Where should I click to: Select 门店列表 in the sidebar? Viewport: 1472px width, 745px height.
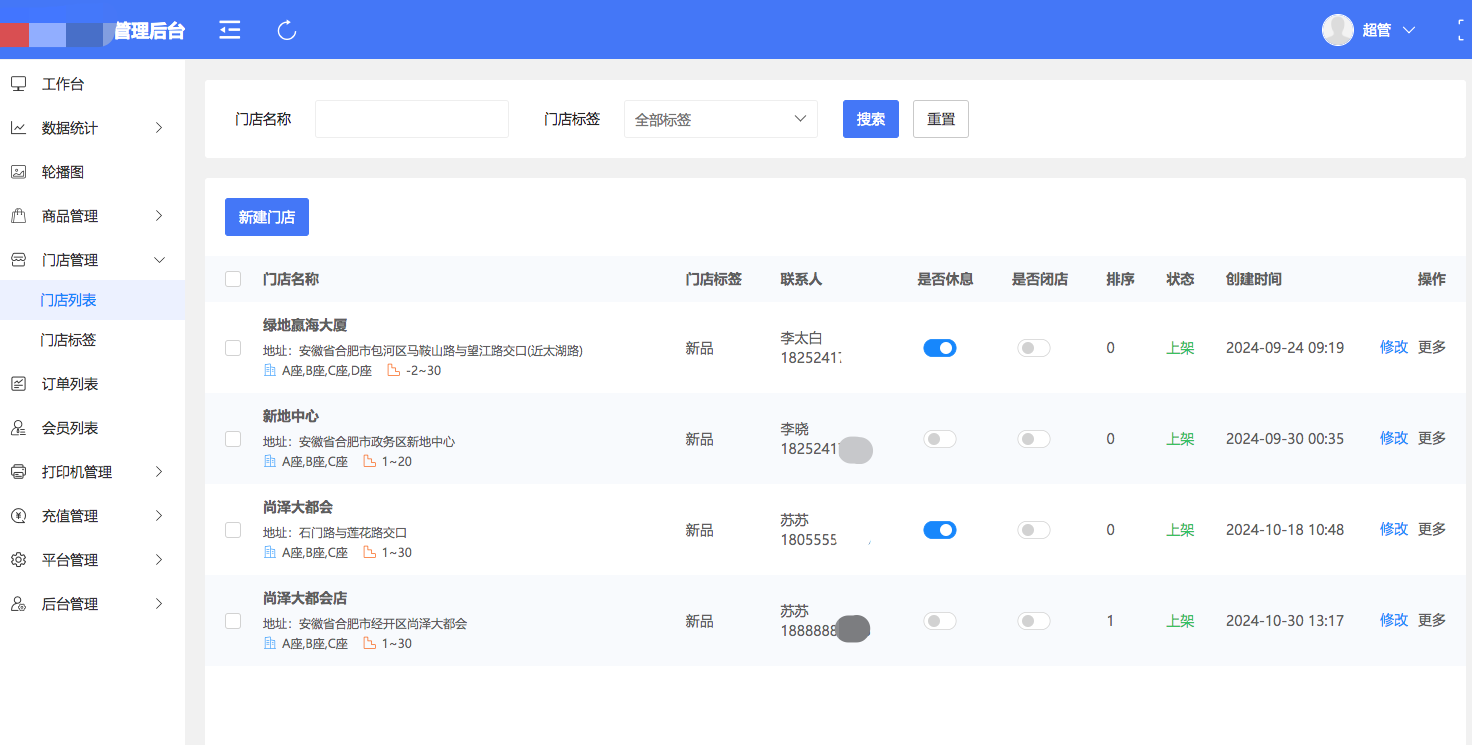[68, 300]
